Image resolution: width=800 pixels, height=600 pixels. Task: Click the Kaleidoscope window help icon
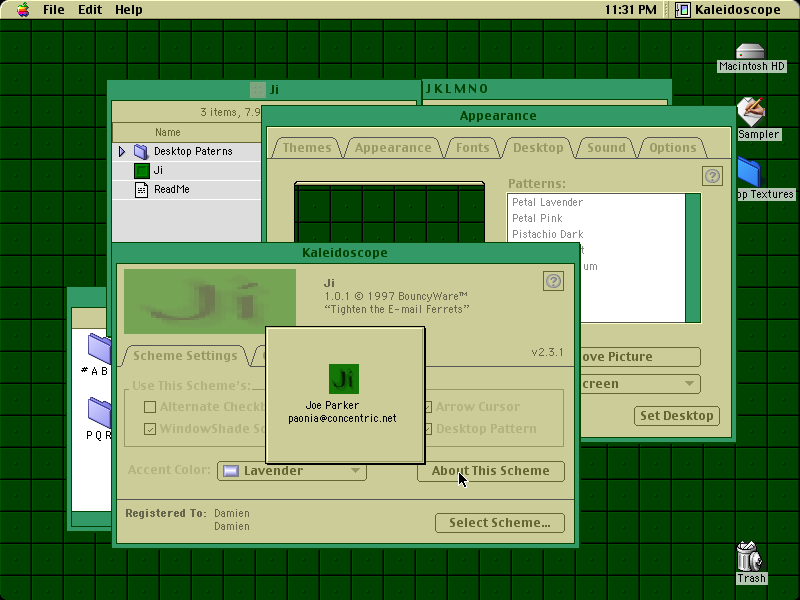tap(554, 281)
